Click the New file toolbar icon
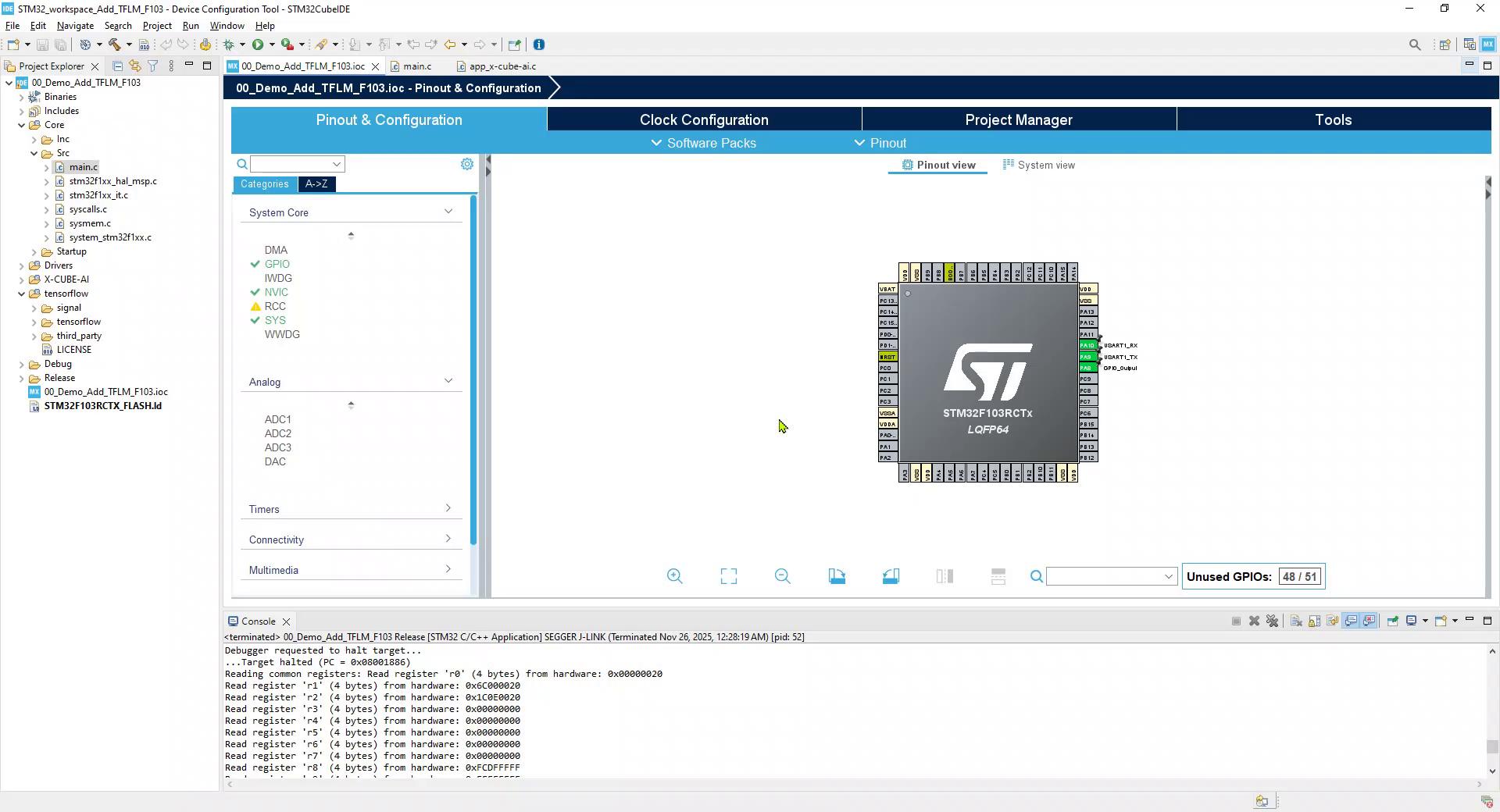 click(13, 45)
